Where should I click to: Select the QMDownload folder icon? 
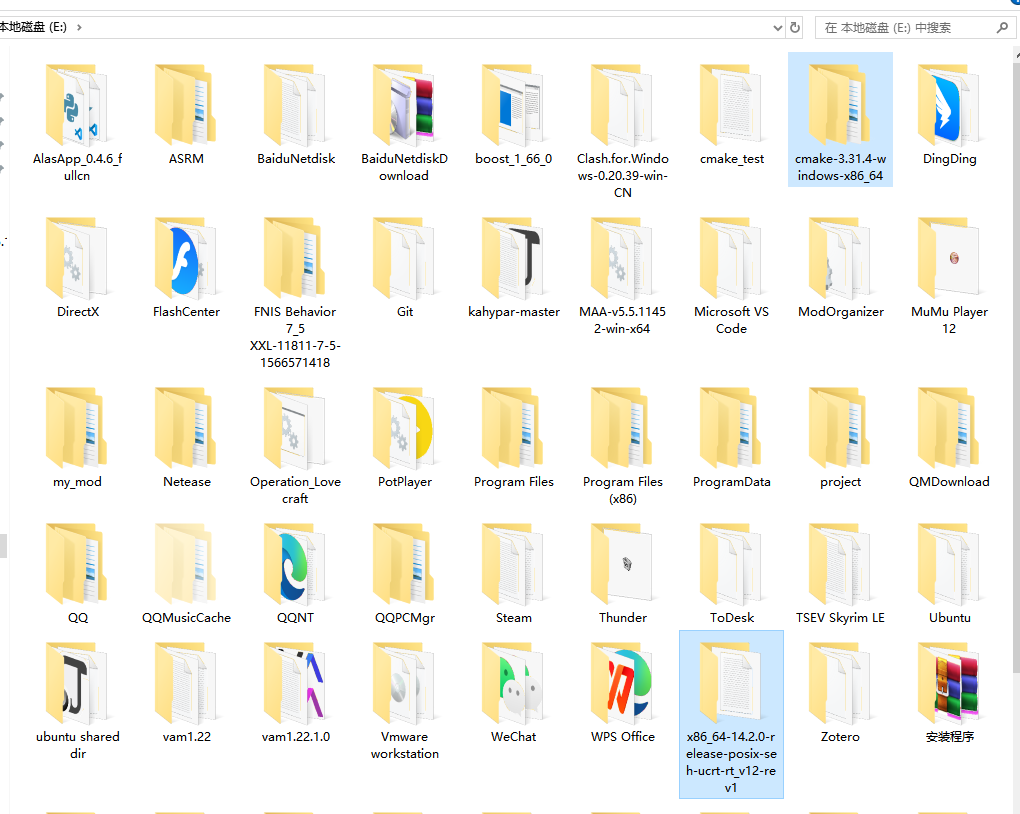click(949, 428)
